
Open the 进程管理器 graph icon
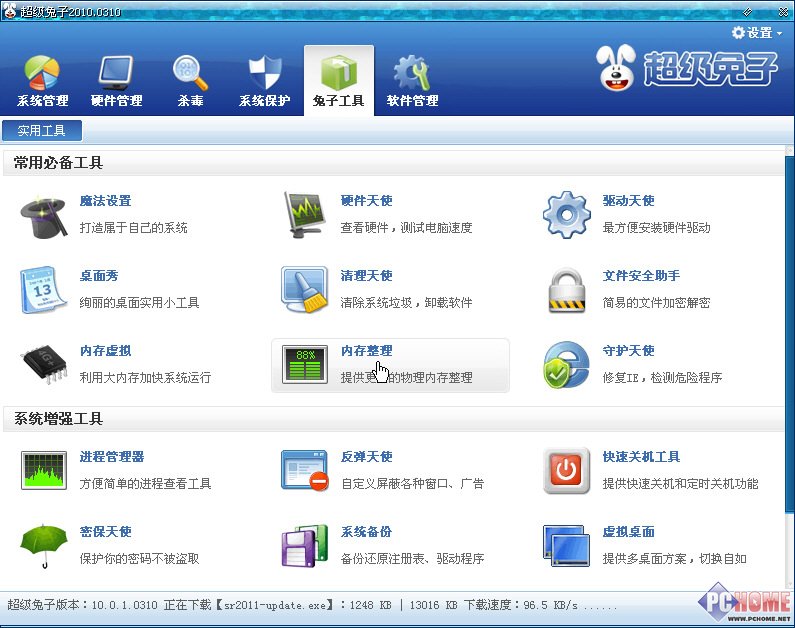click(44, 470)
